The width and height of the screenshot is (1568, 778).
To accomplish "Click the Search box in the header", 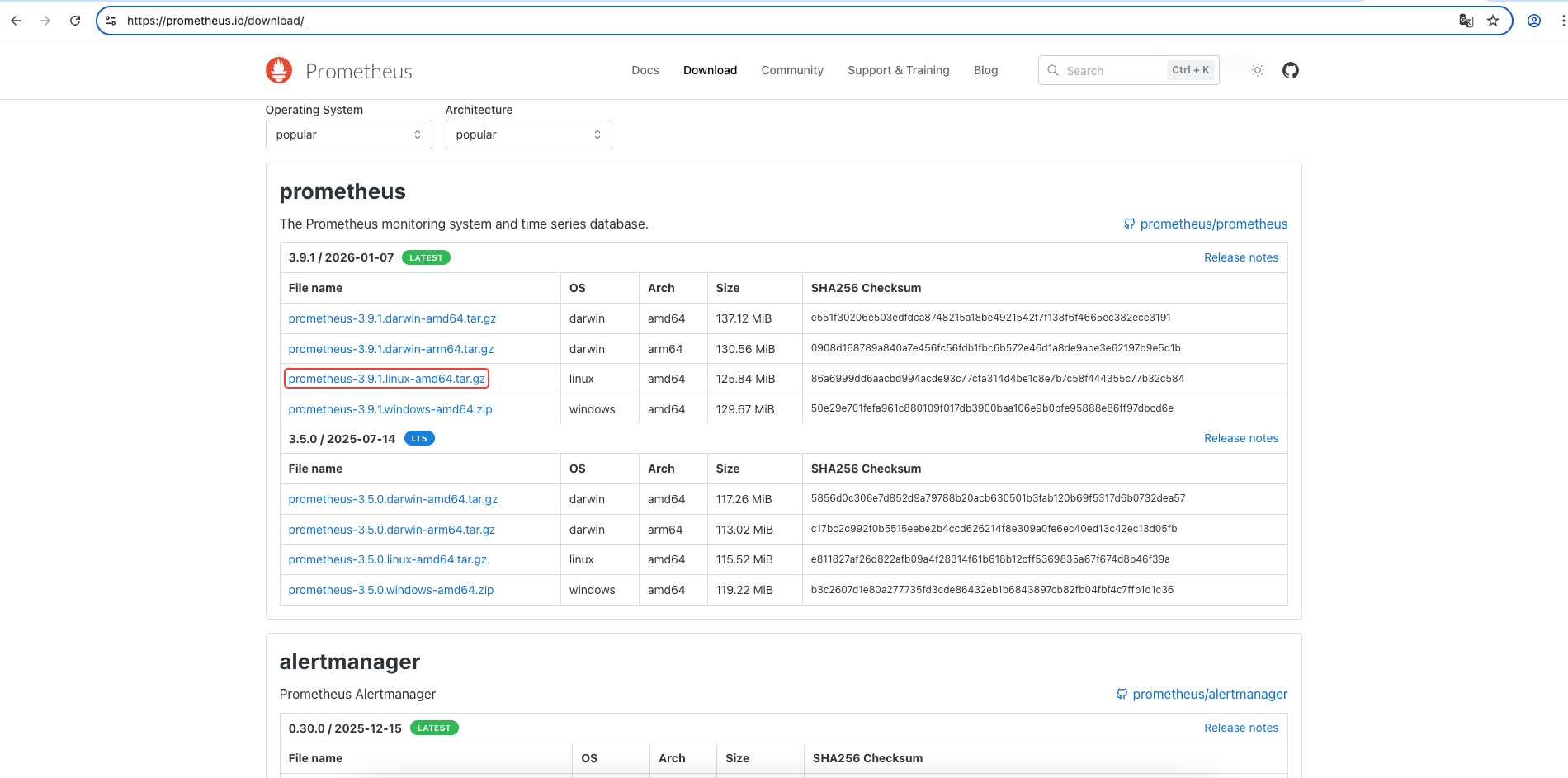I will [1128, 70].
